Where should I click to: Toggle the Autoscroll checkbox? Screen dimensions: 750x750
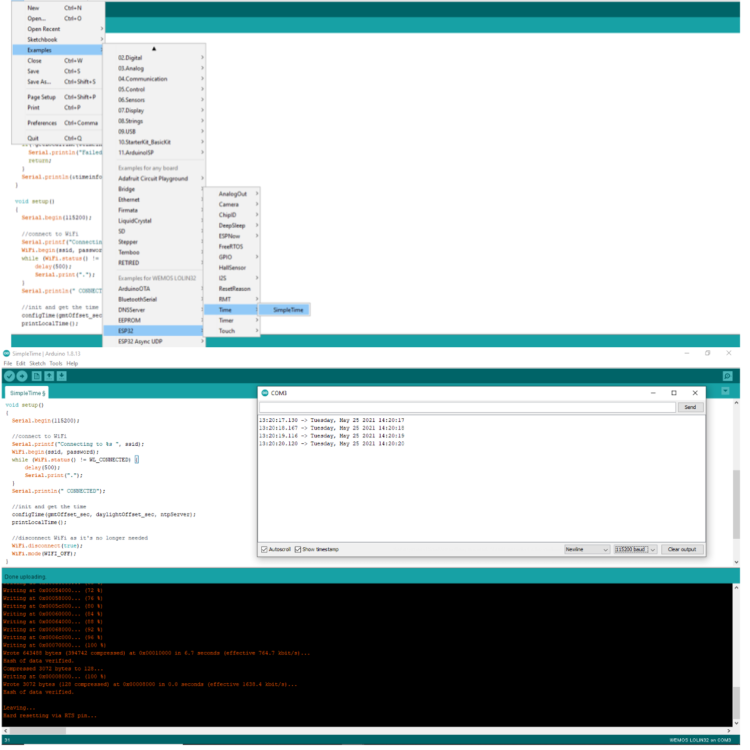tap(264, 549)
